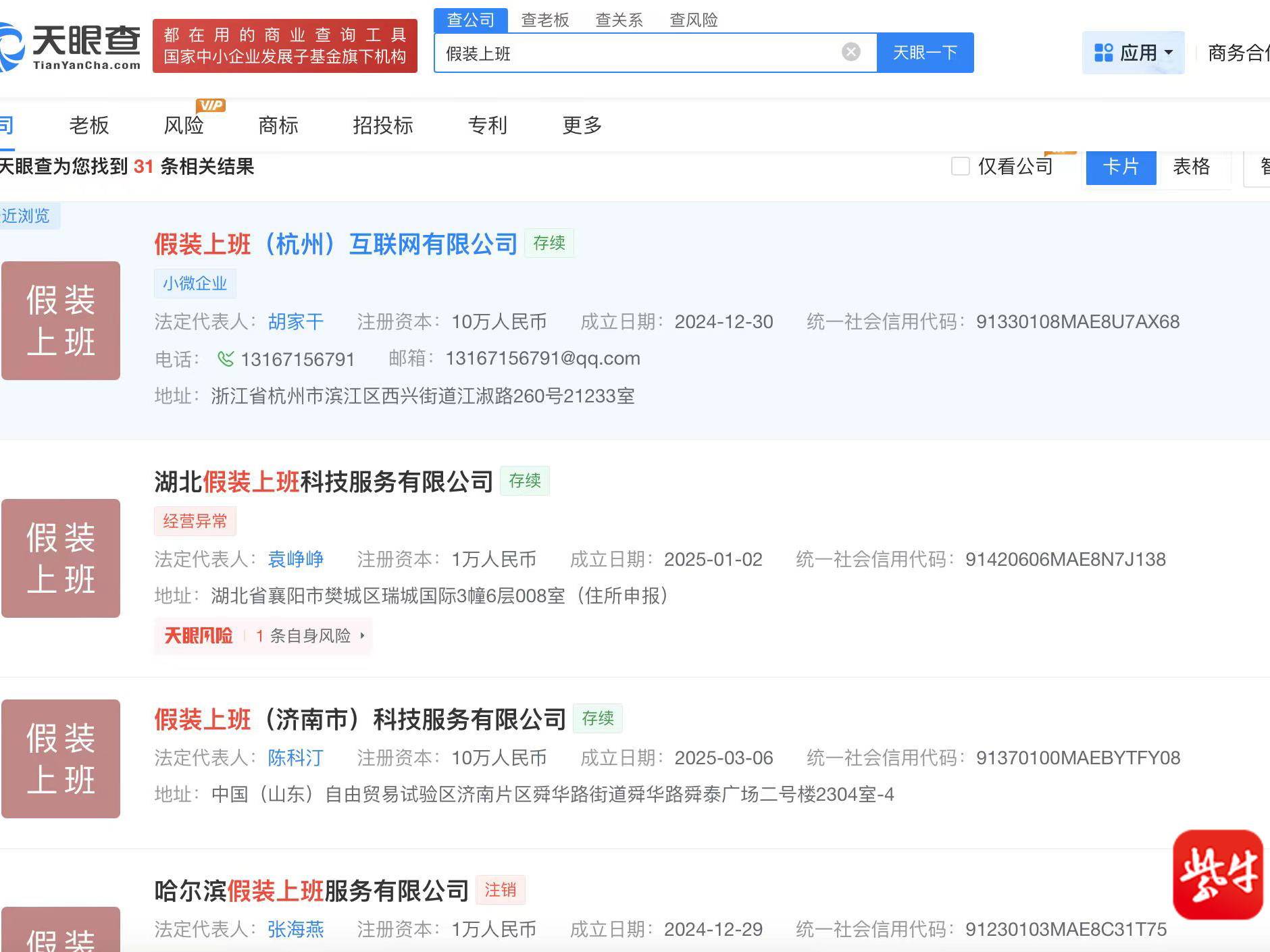Open the 更多 tab

point(582,125)
